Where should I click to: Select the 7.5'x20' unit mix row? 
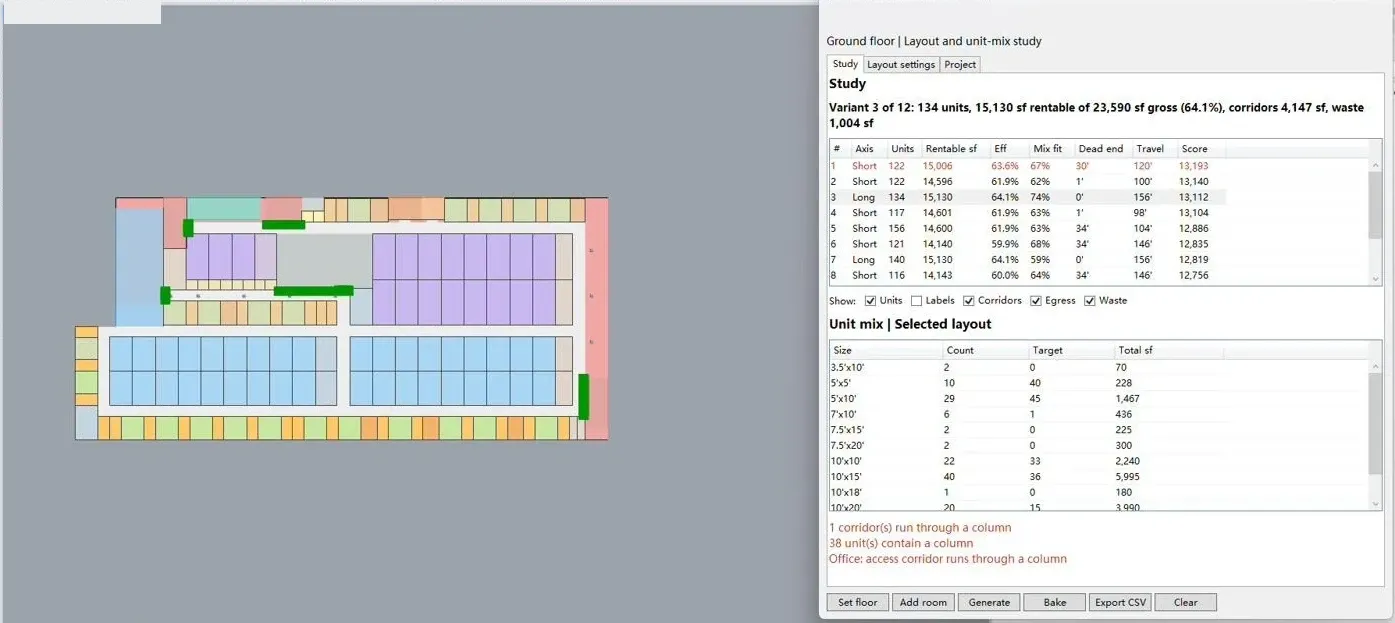[1025, 445]
